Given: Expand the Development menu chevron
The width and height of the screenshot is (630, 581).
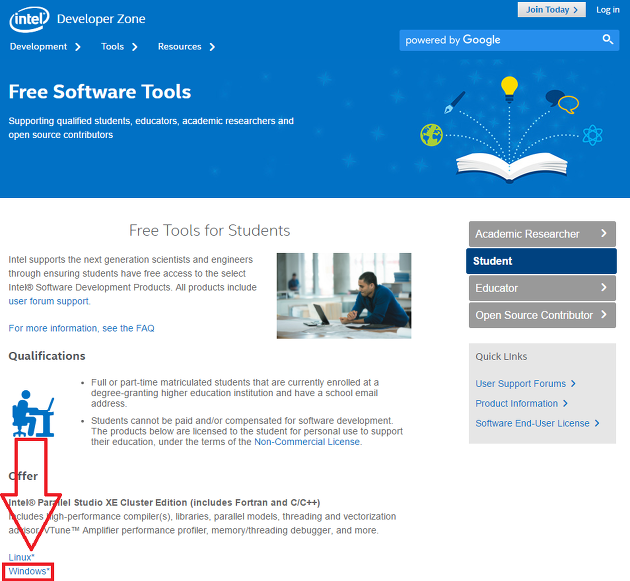Looking at the screenshot, I should (78, 47).
